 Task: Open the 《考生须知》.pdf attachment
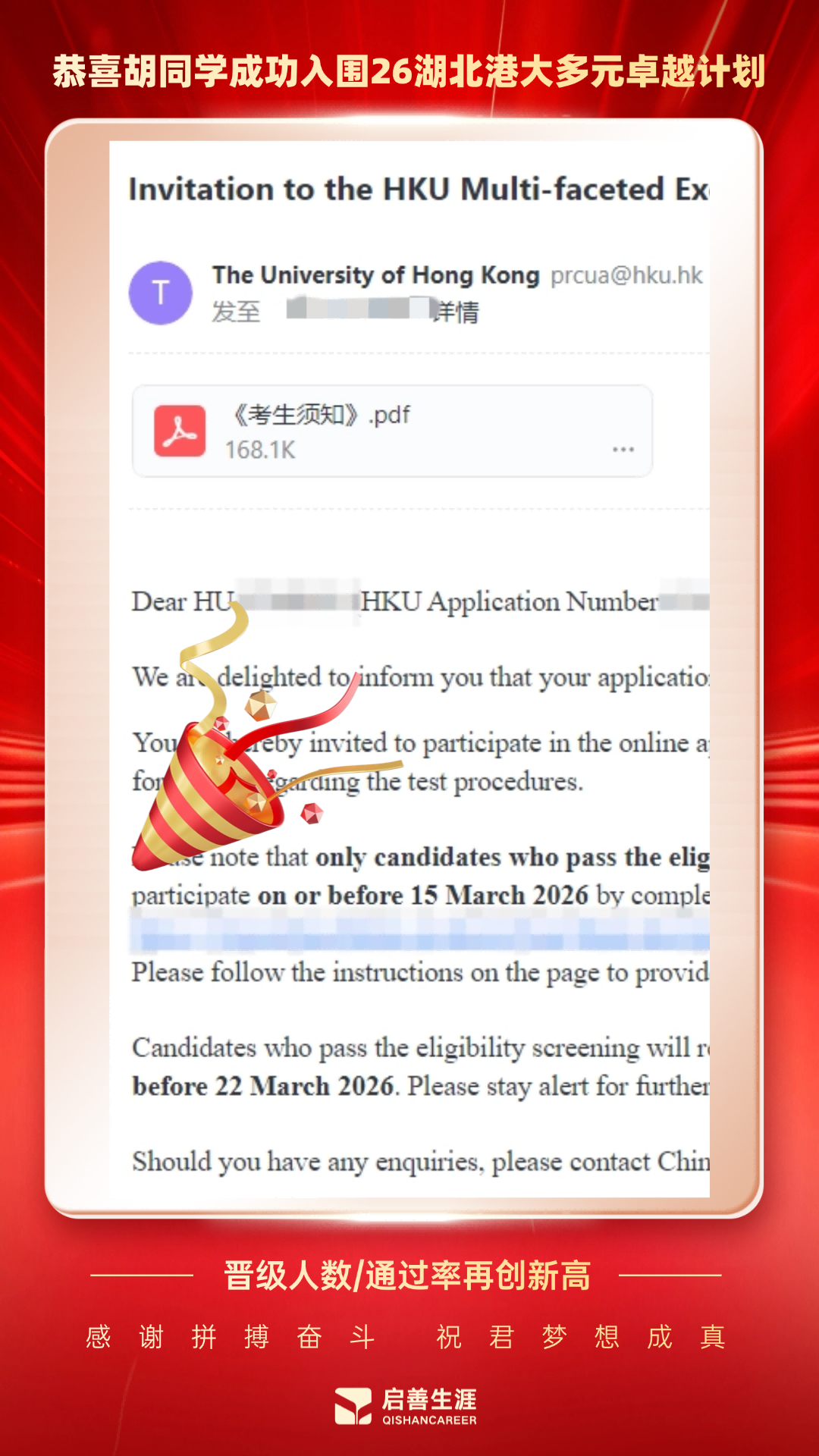pyautogui.click(x=393, y=431)
